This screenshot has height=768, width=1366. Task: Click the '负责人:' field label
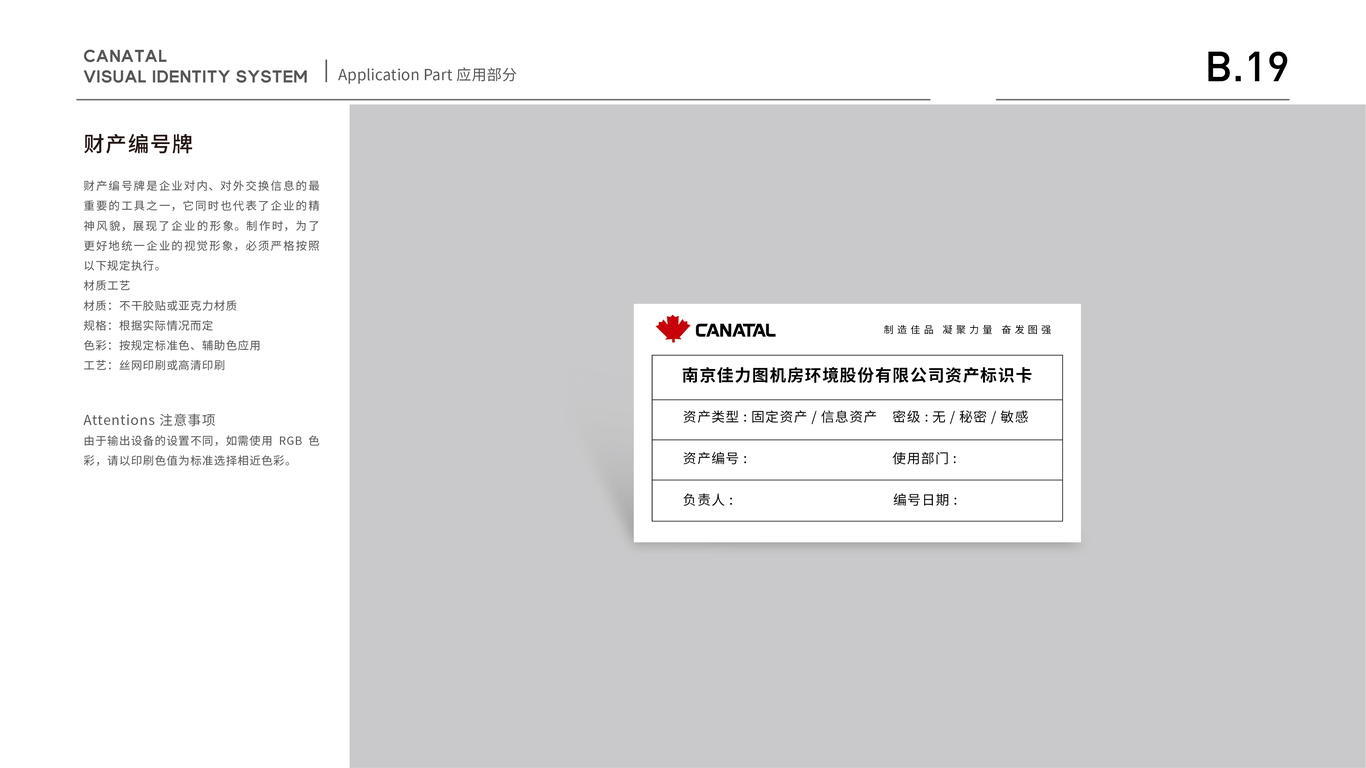tap(708, 500)
